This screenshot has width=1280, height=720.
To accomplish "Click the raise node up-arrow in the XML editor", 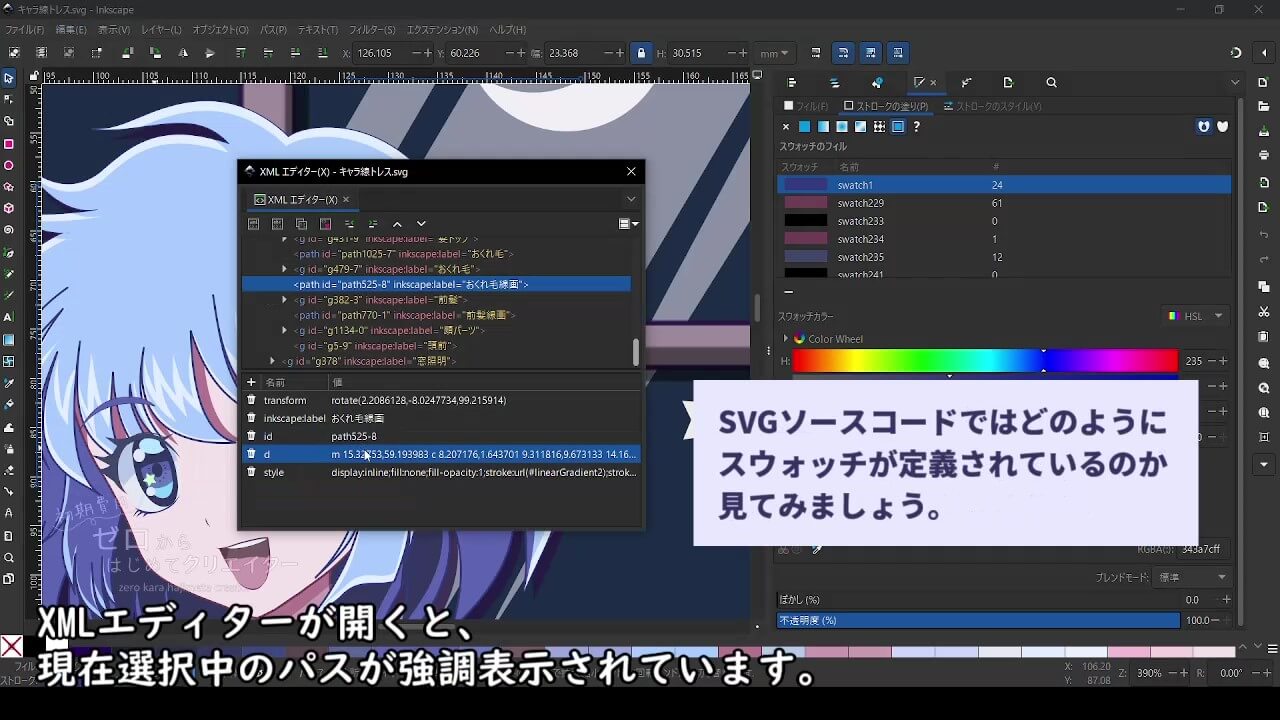I will (397, 224).
